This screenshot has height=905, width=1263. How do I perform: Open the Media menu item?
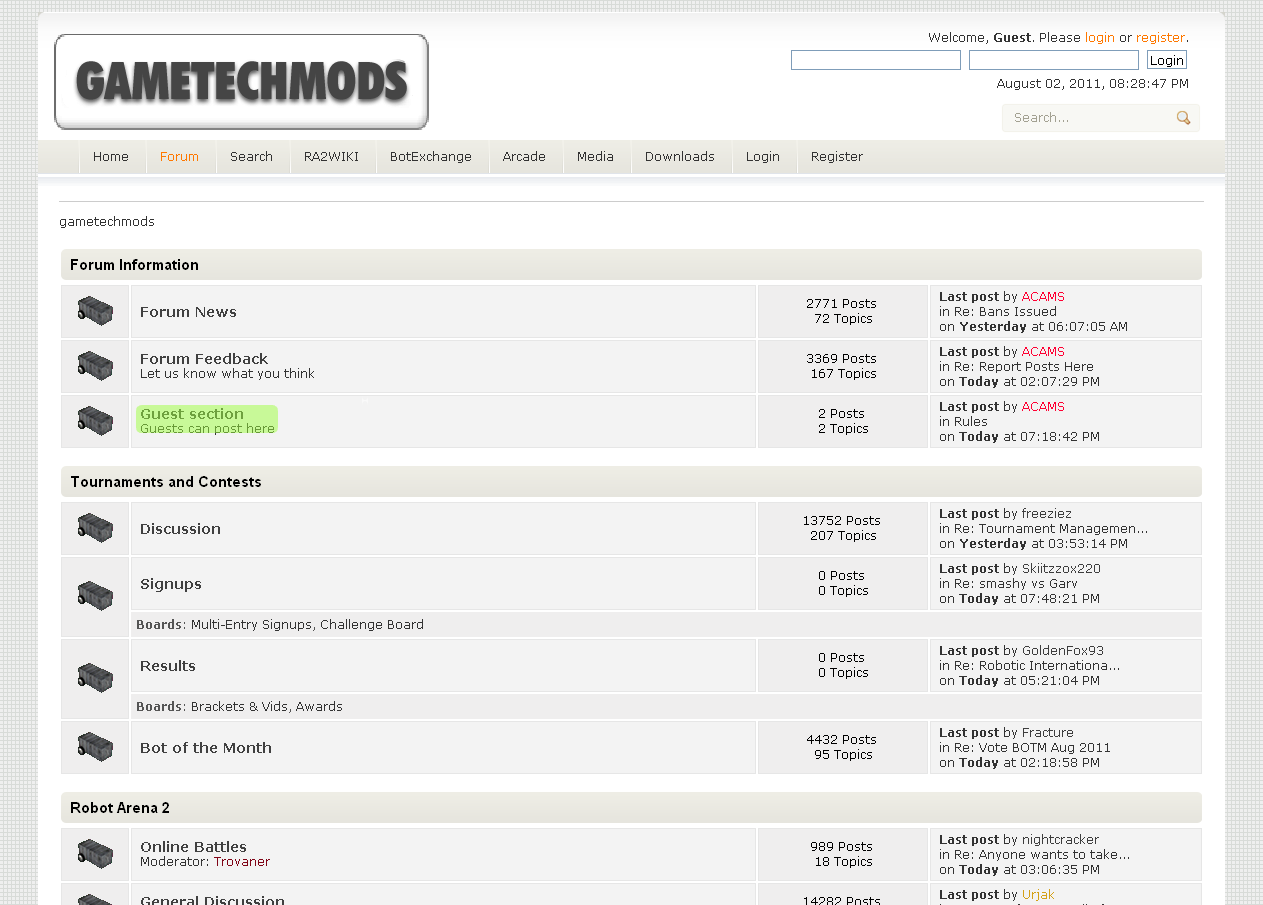click(596, 157)
